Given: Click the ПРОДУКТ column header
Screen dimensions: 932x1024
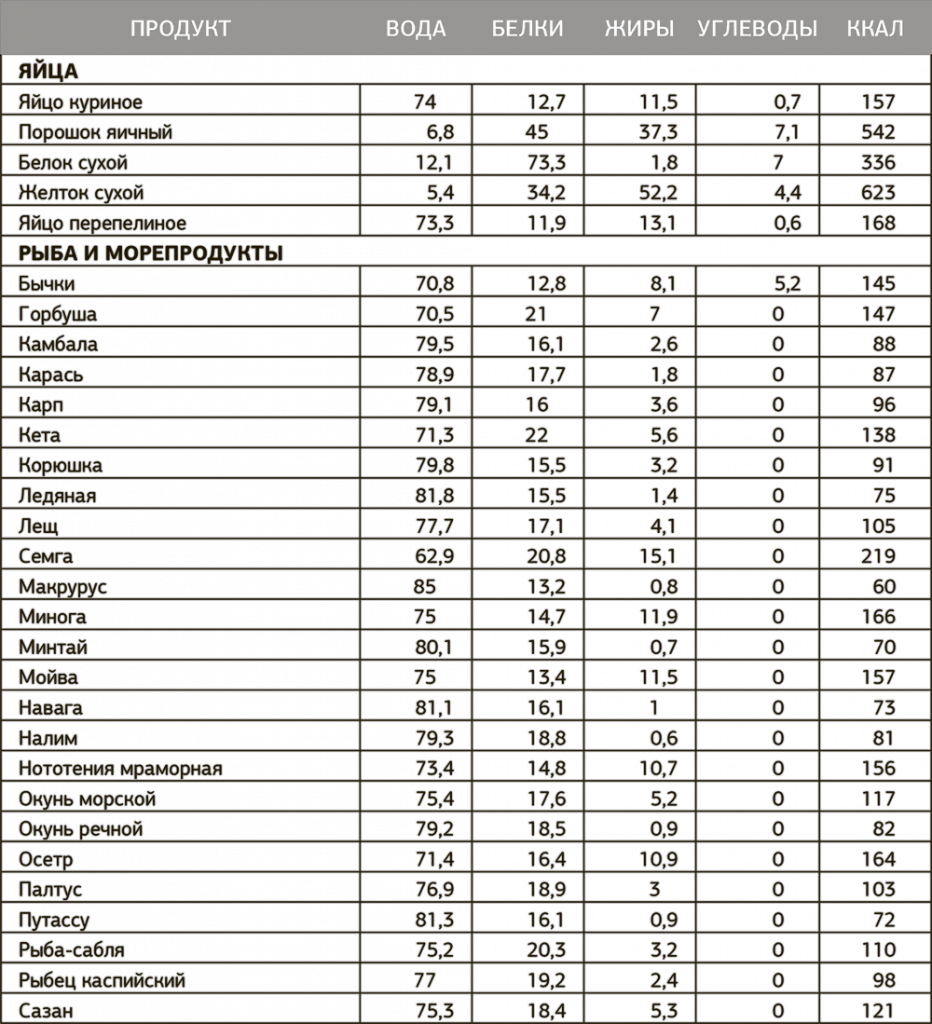Looking at the screenshot, I should [180, 28].
